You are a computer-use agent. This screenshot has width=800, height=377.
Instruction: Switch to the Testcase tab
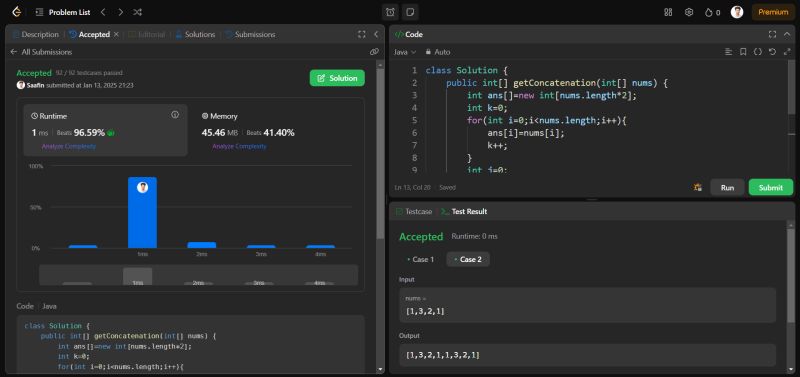[414, 211]
